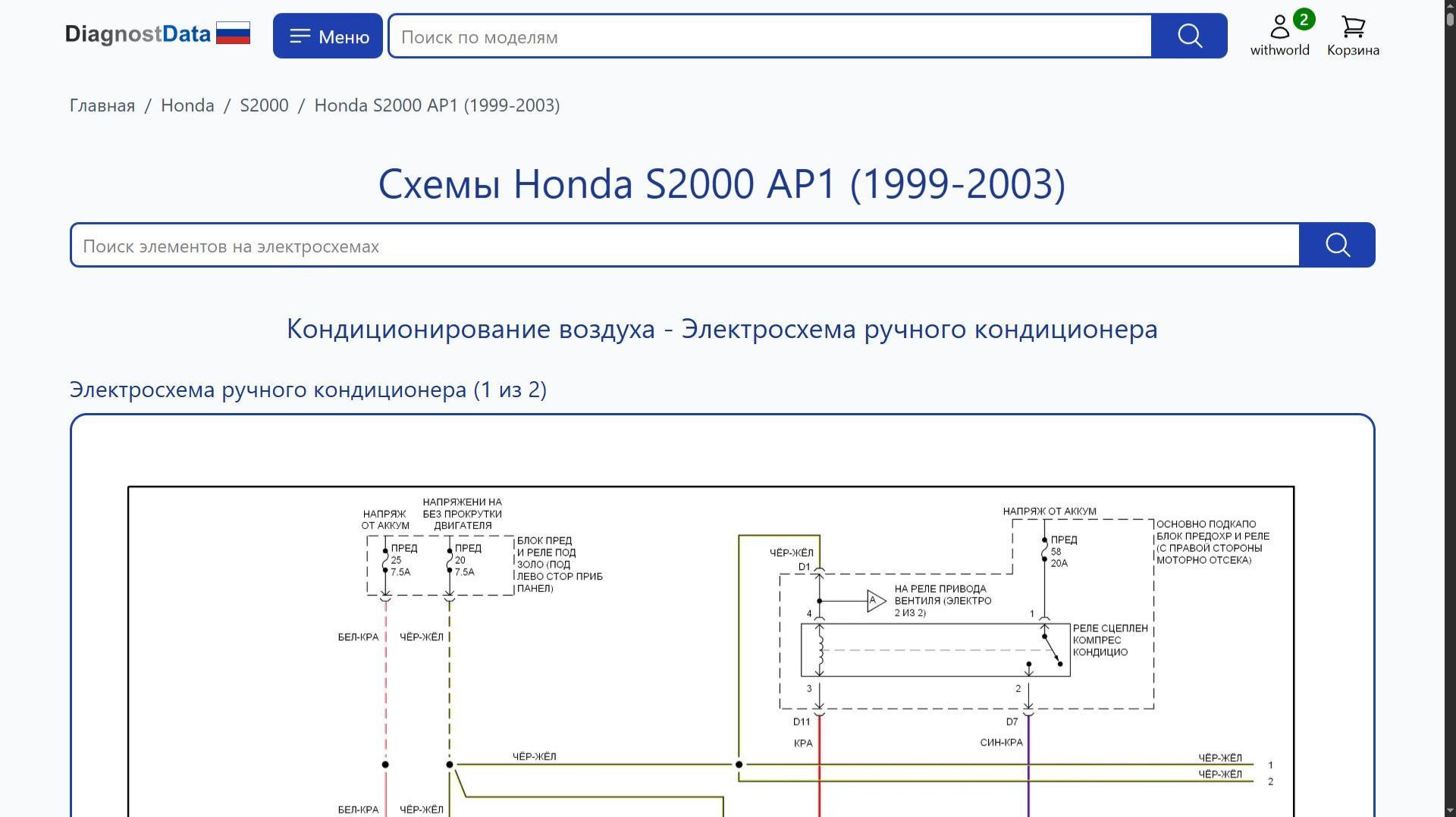The image size is (1456, 817).
Task: Open the S2000 breadcrumb link
Action: pyautogui.click(x=264, y=105)
